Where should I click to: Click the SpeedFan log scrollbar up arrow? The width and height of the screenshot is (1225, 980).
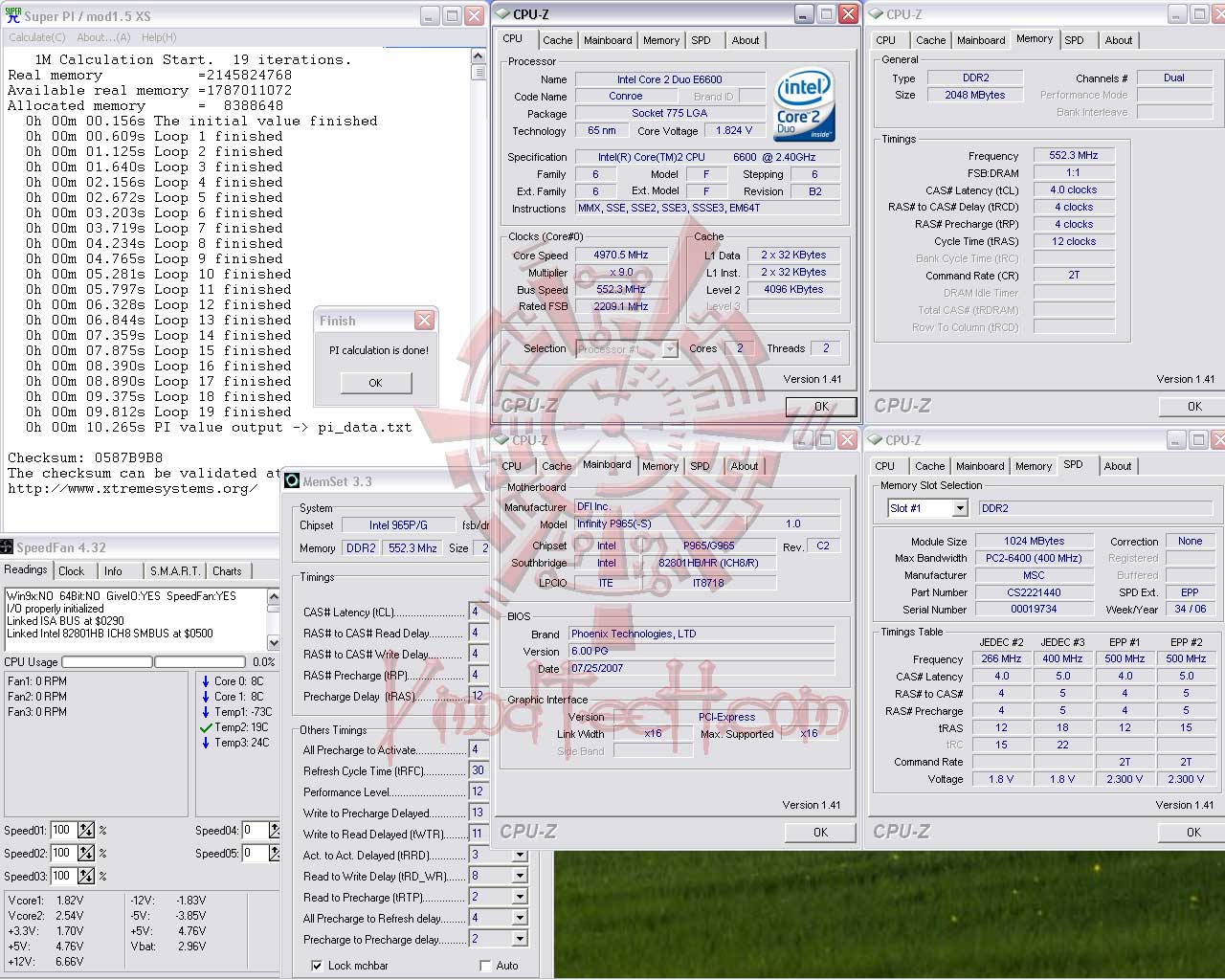pos(274,598)
